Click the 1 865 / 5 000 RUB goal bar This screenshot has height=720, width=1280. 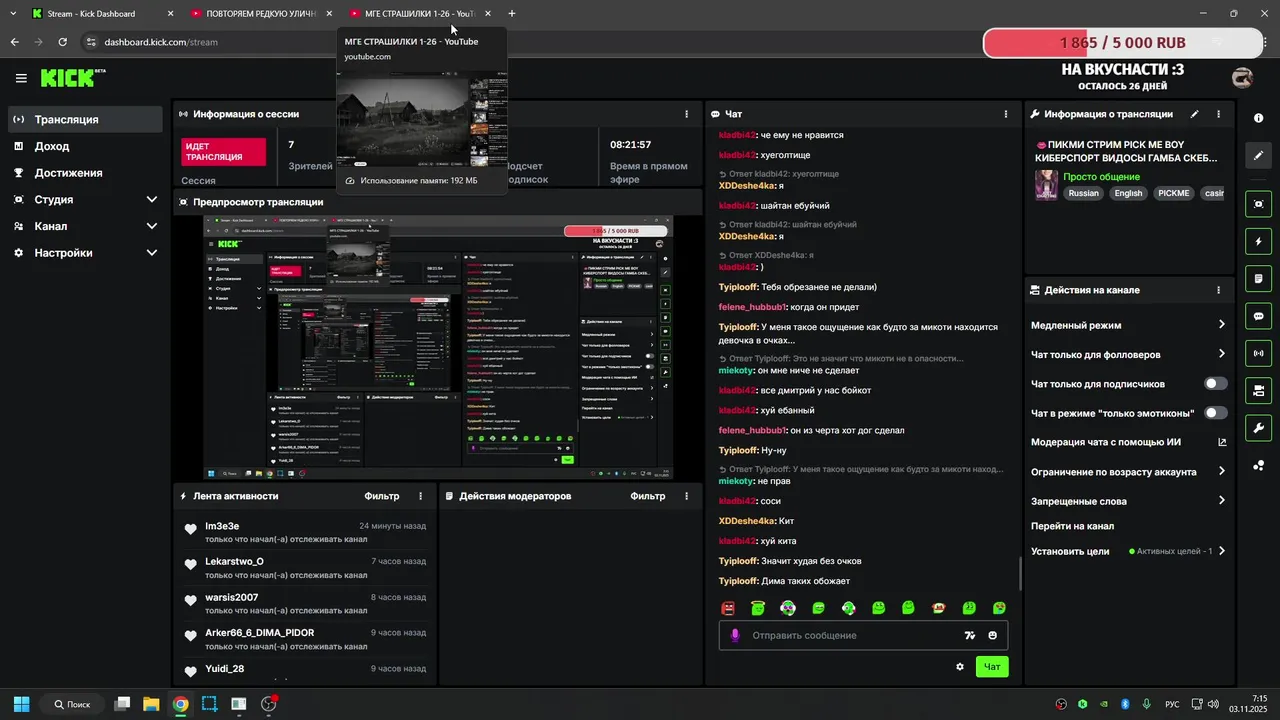(1123, 43)
